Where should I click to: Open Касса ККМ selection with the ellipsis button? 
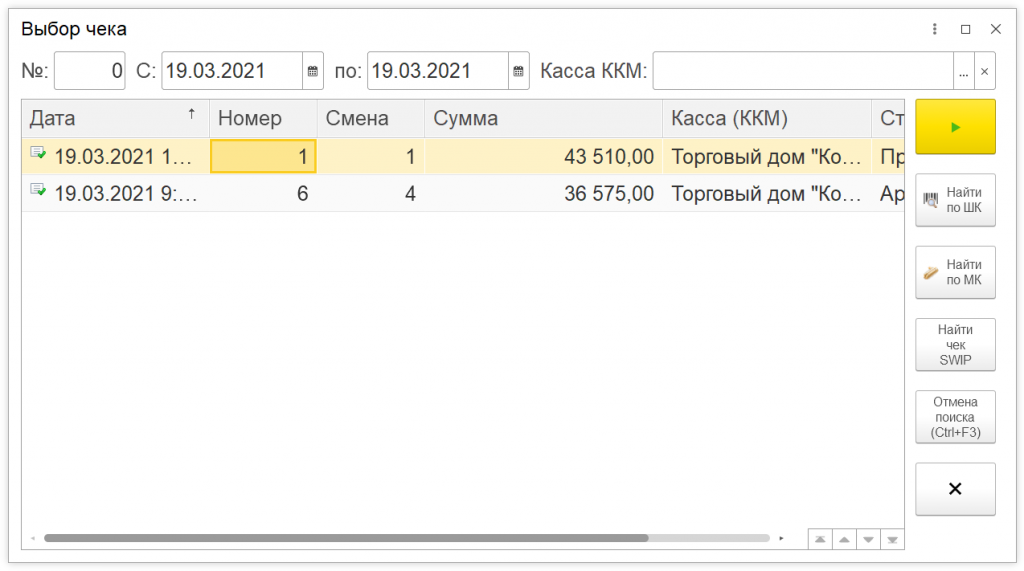pos(964,71)
